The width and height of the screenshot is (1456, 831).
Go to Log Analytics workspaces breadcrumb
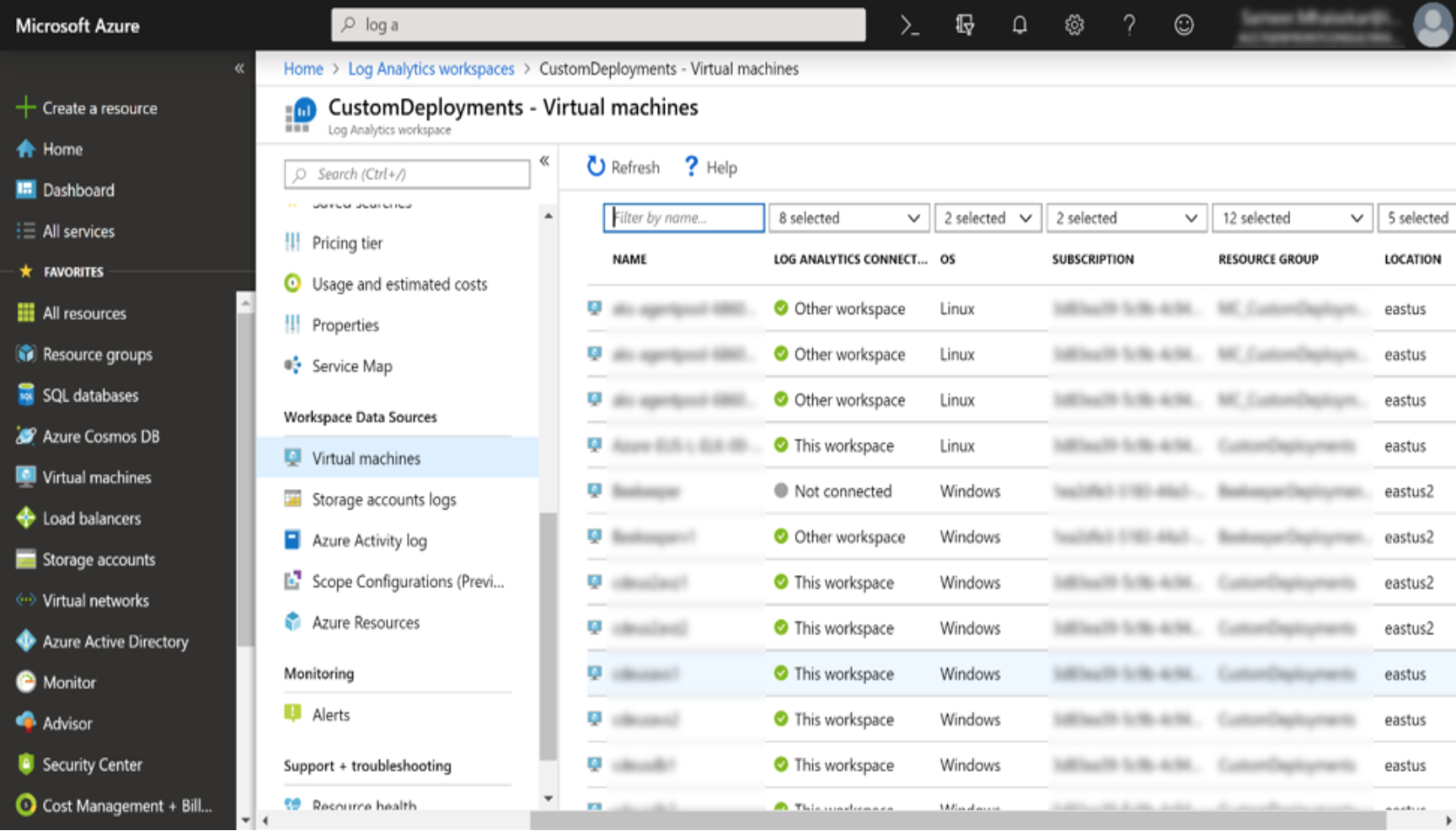[431, 69]
